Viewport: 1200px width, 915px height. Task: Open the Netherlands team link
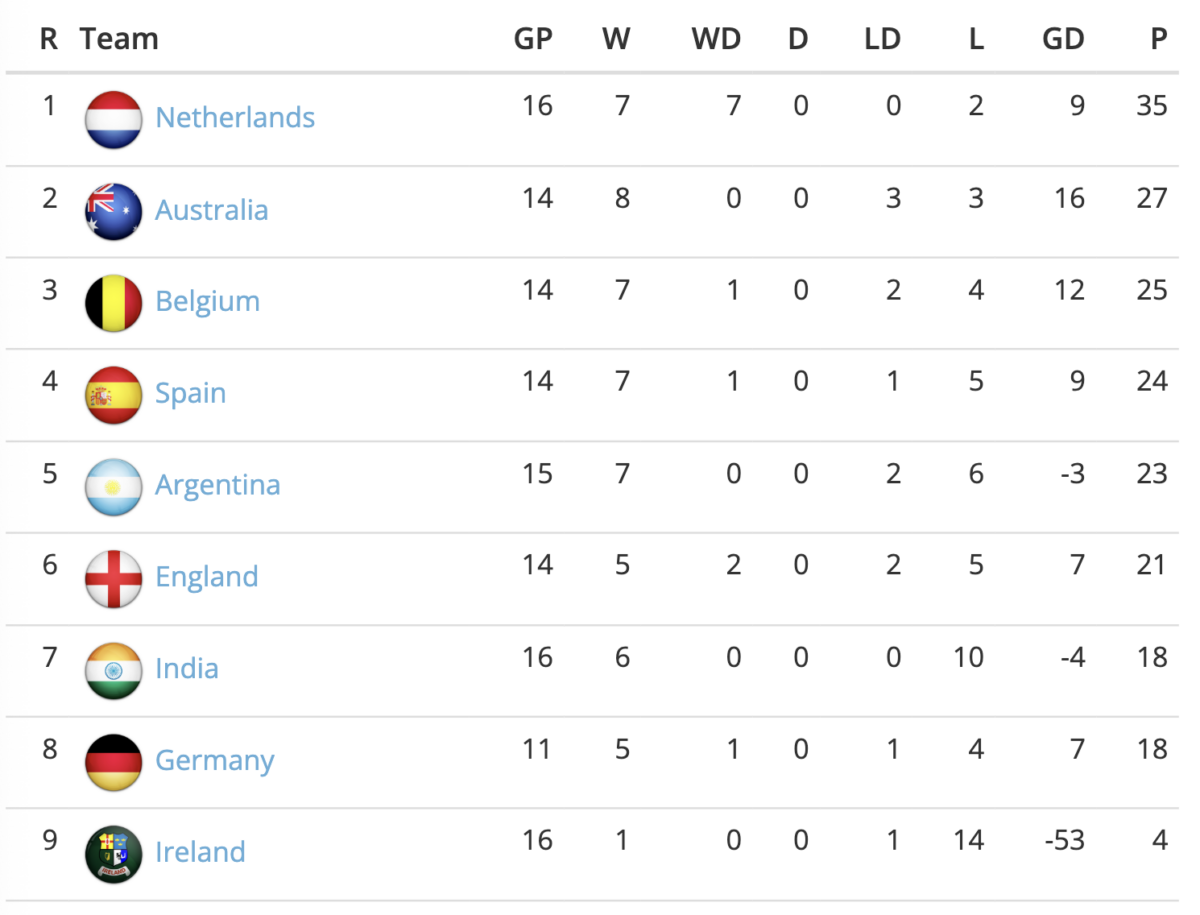coord(235,118)
